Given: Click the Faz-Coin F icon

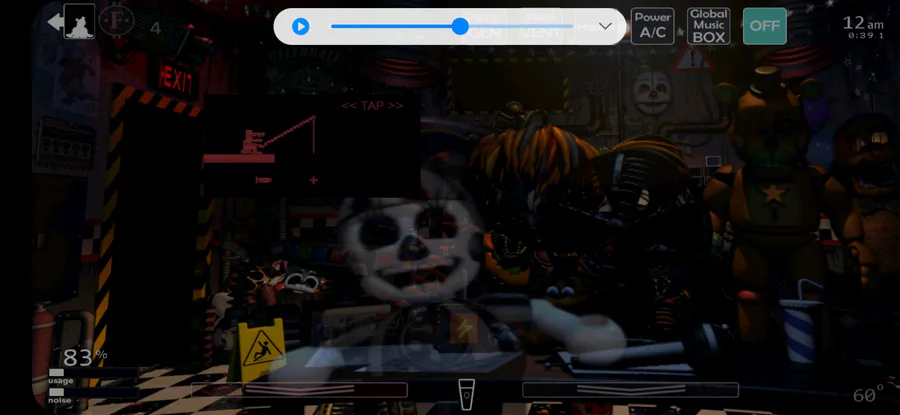Looking at the screenshot, I should (x=117, y=21).
